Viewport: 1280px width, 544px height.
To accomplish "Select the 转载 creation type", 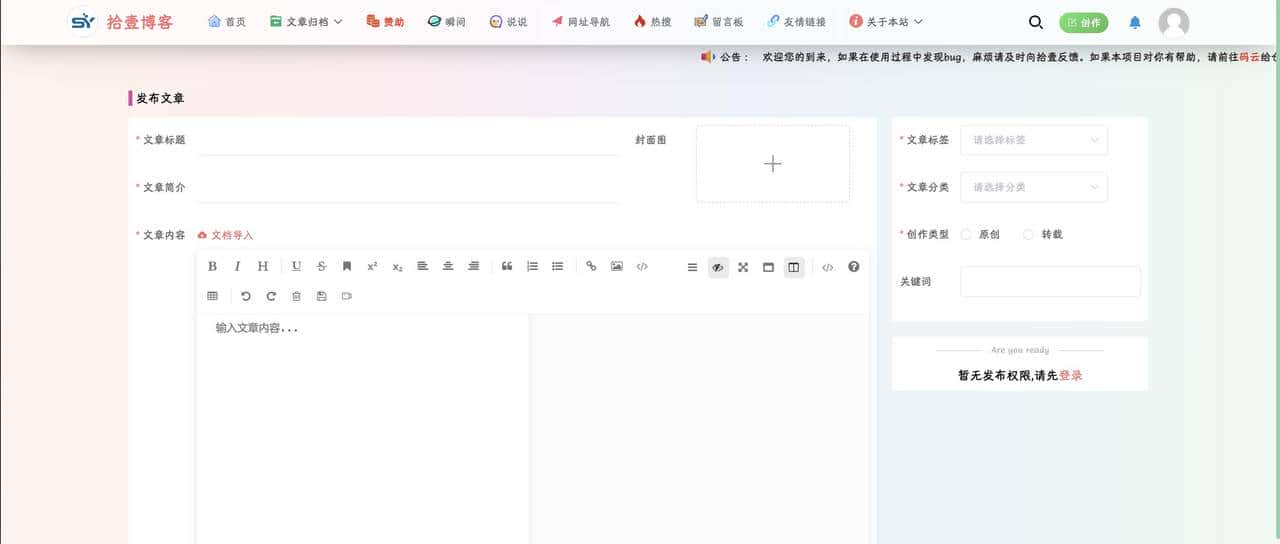I will [1043, 234].
